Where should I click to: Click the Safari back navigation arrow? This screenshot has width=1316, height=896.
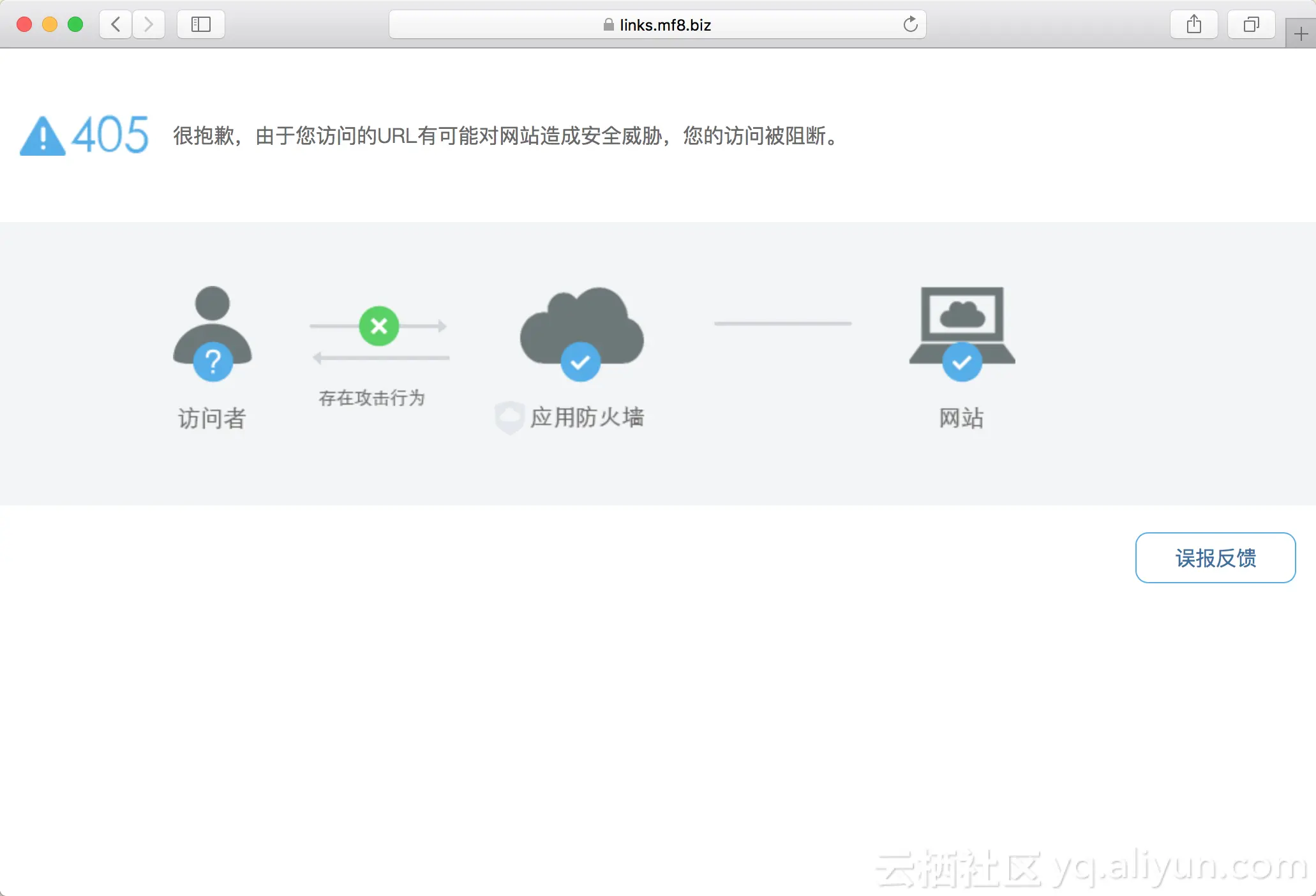point(116,24)
